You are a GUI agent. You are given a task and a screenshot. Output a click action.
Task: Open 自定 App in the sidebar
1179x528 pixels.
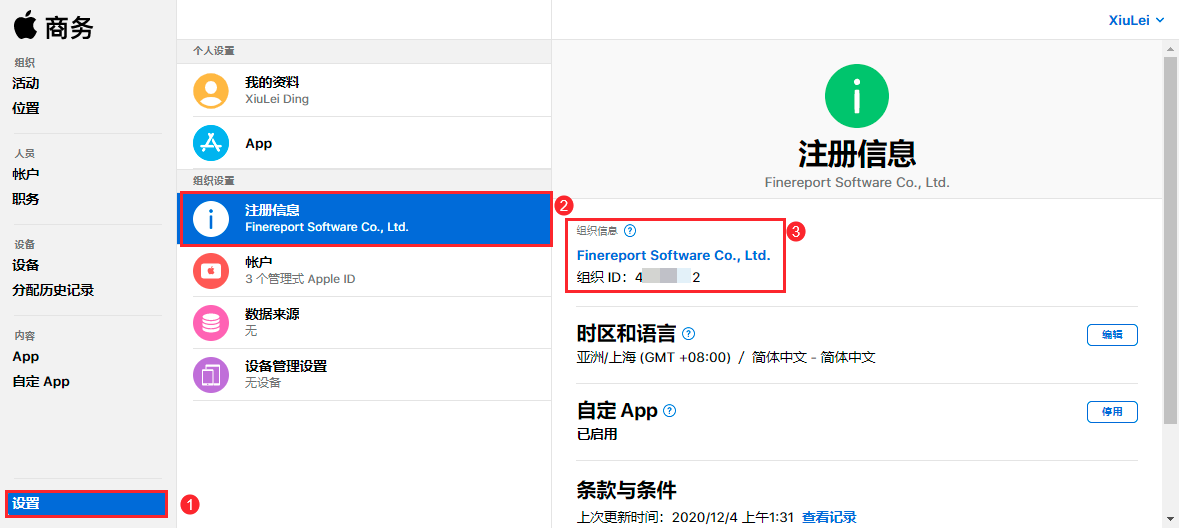pos(41,381)
